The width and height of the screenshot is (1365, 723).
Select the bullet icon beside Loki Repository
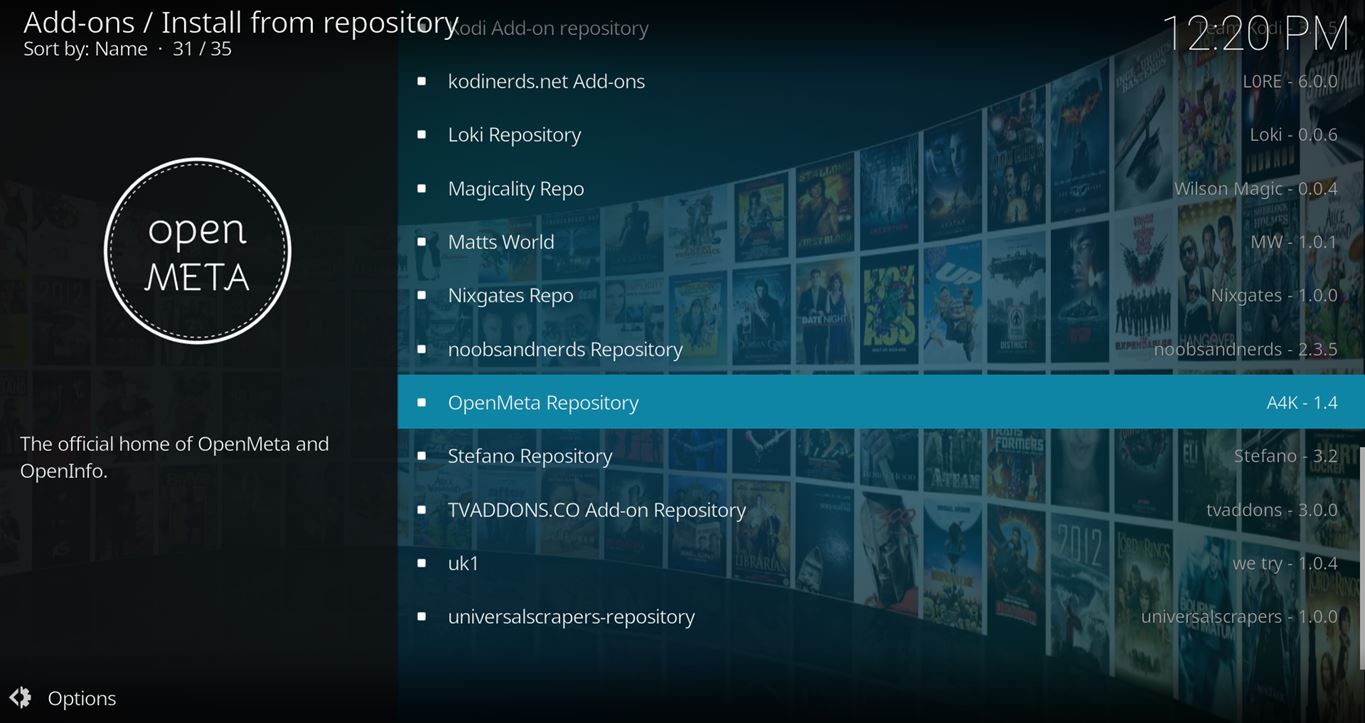[x=421, y=135]
